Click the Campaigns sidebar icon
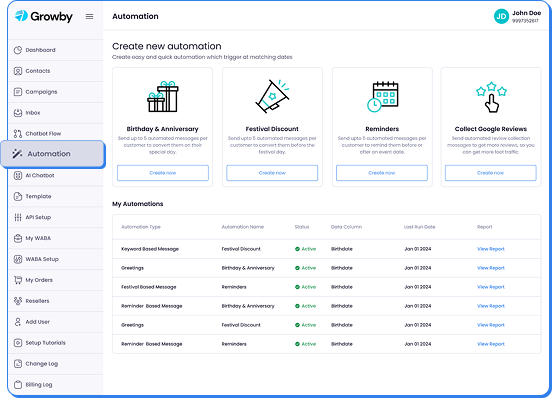The width and height of the screenshot is (552, 398). pos(18,92)
